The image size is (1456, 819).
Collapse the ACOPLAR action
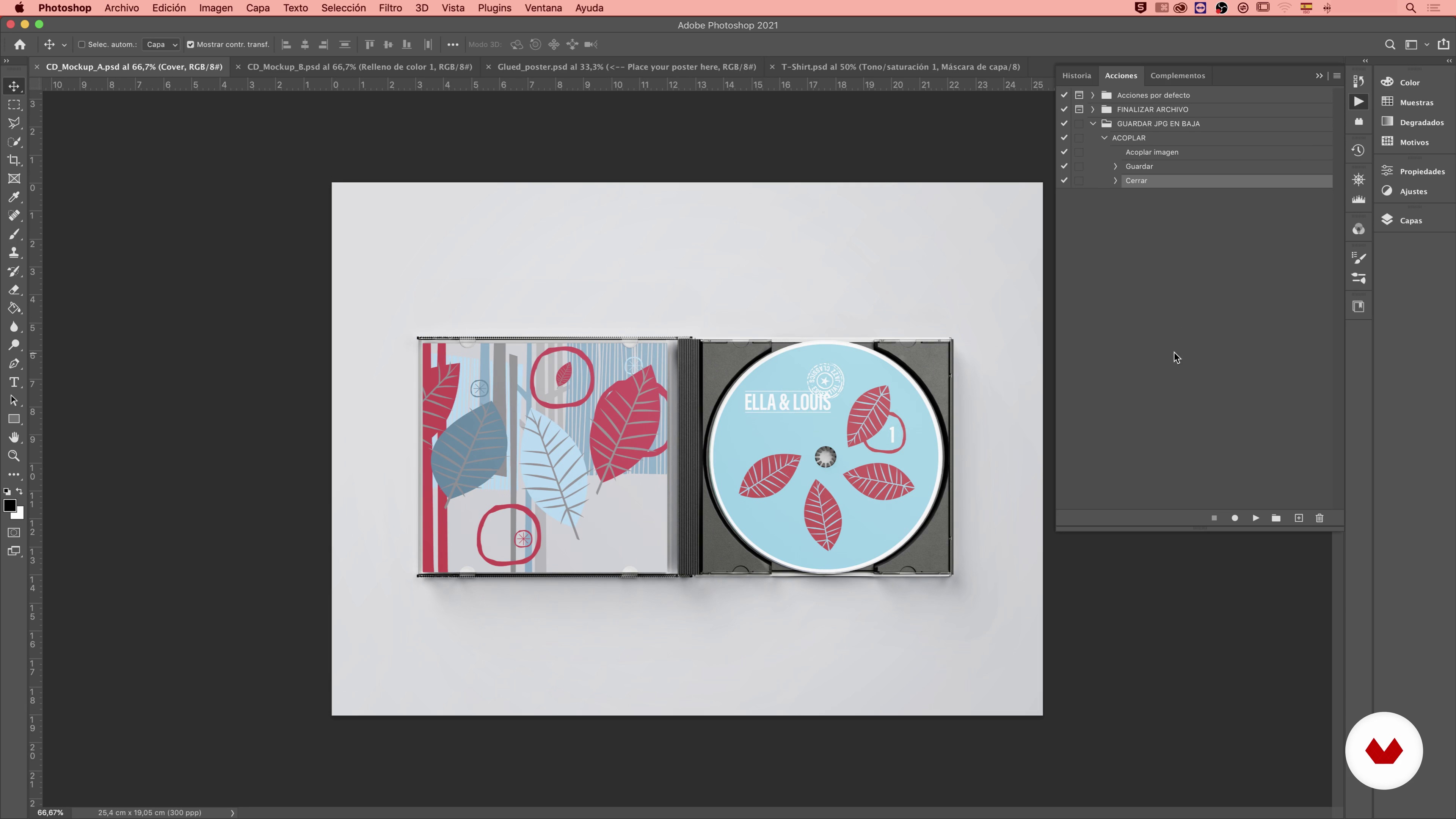(x=1105, y=138)
